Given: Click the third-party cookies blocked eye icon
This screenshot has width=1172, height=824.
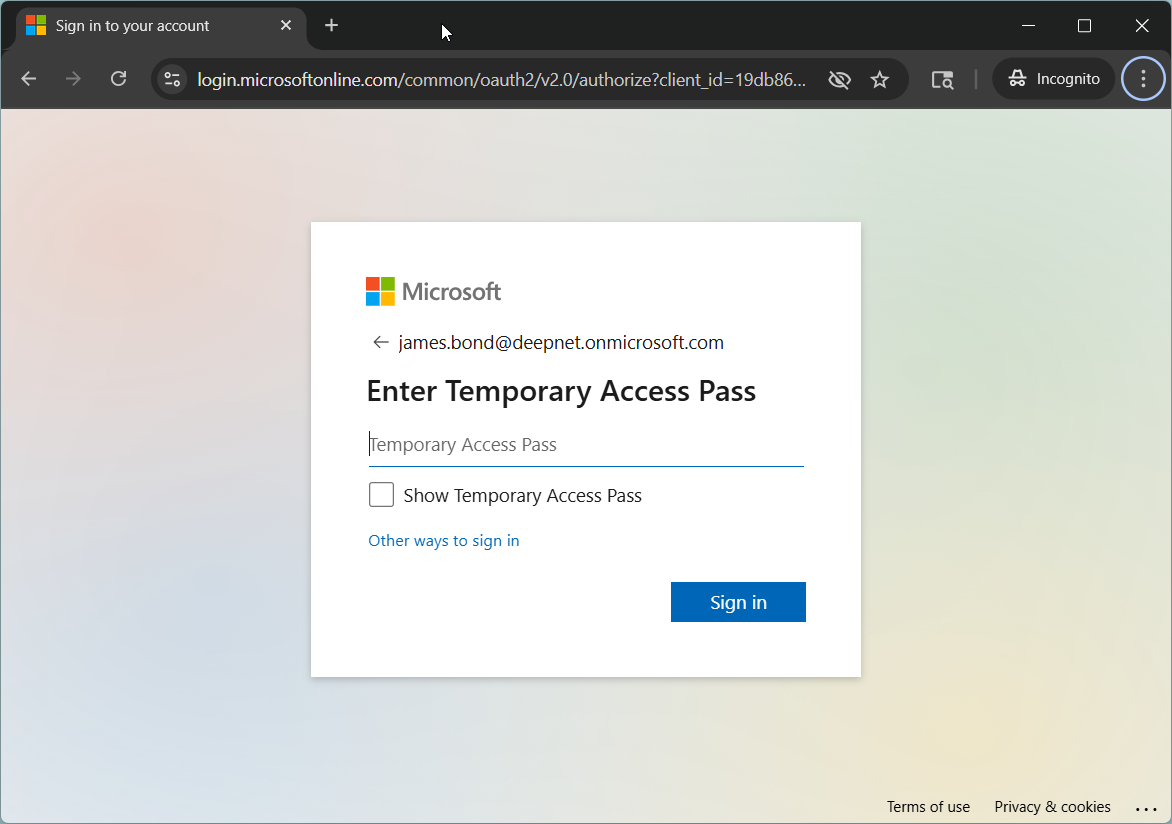Looking at the screenshot, I should (839, 79).
